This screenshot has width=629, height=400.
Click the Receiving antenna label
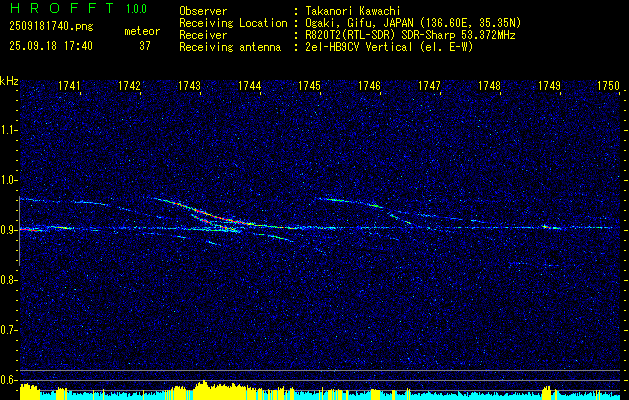[x=230, y=47]
